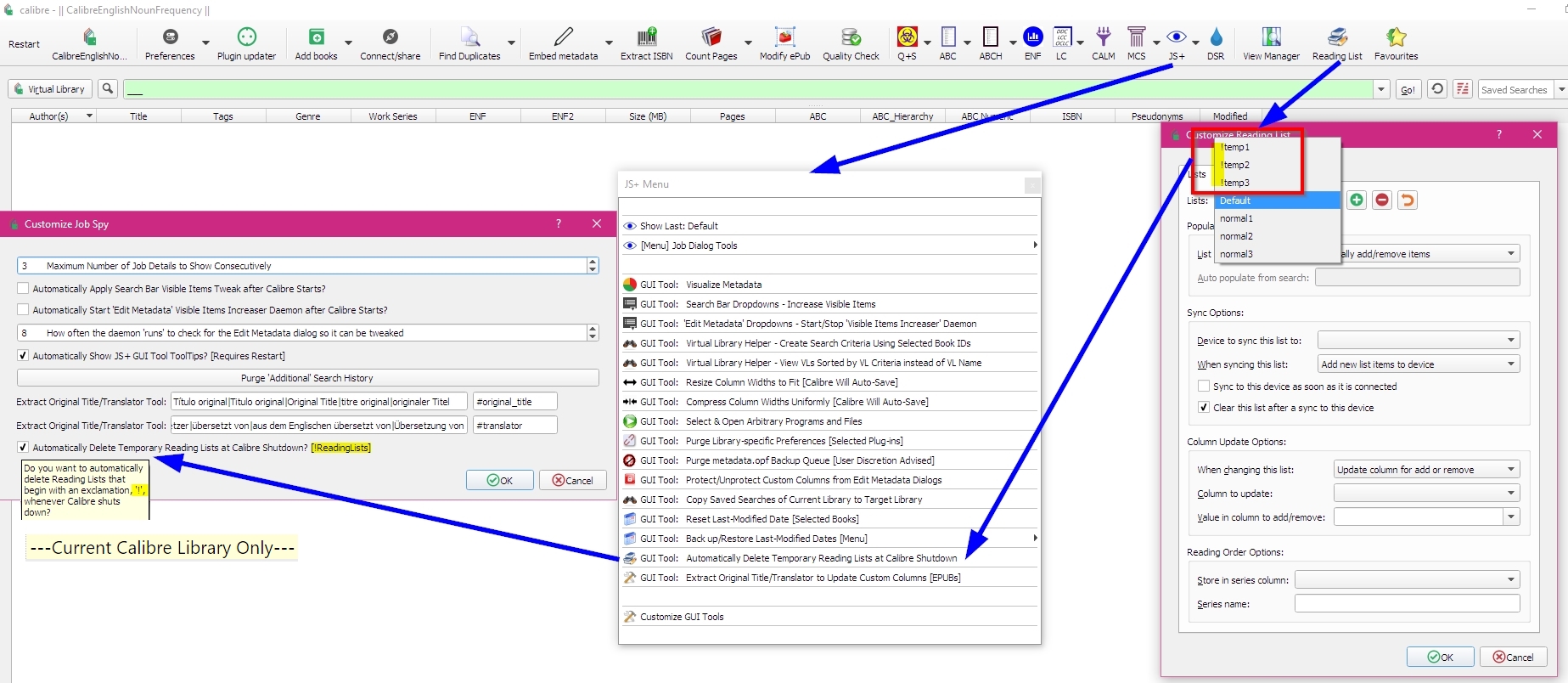Open the MCS plugin

click(1136, 43)
